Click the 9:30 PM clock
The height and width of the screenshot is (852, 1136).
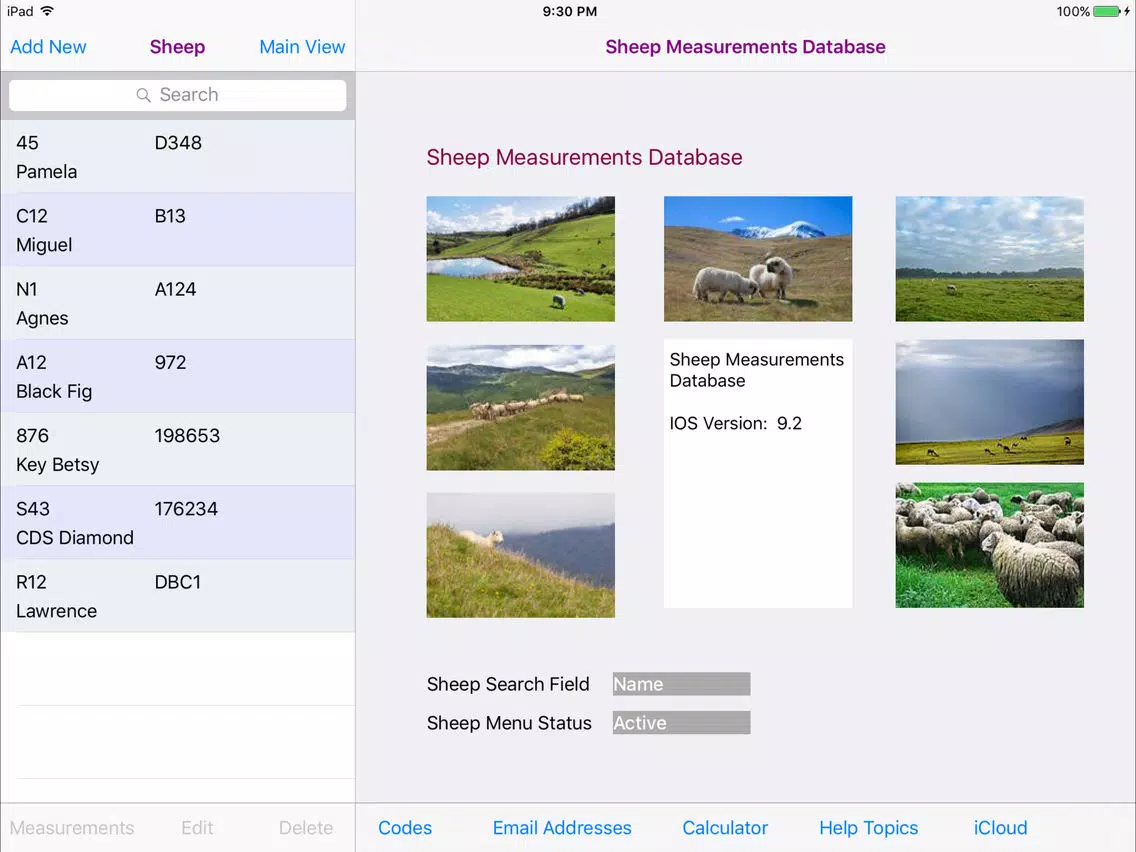(570, 12)
